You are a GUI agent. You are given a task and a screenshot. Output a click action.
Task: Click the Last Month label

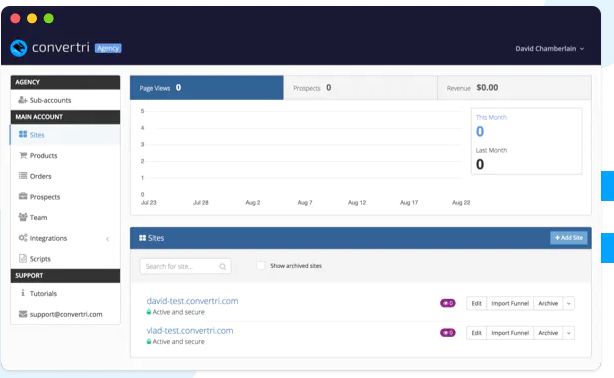point(491,150)
